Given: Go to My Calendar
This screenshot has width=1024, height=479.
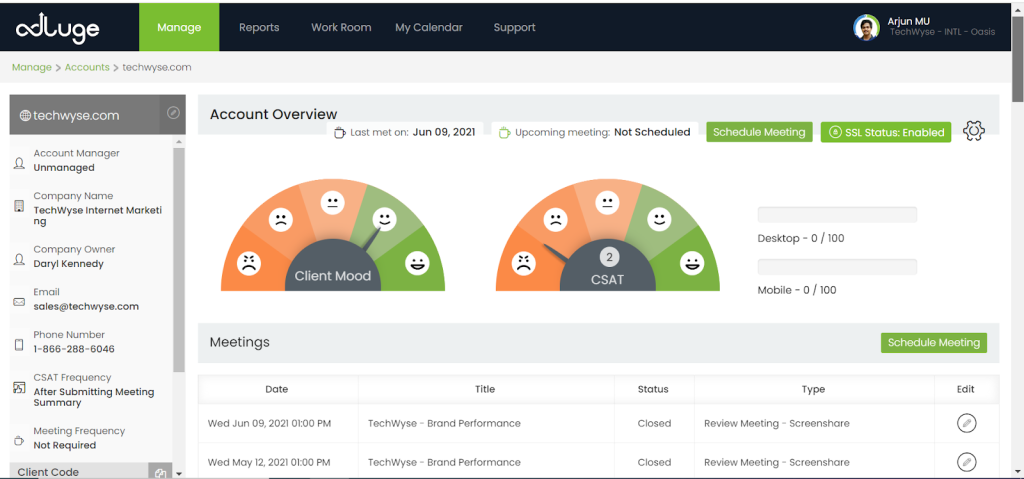Looking at the screenshot, I should pos(429,28).
